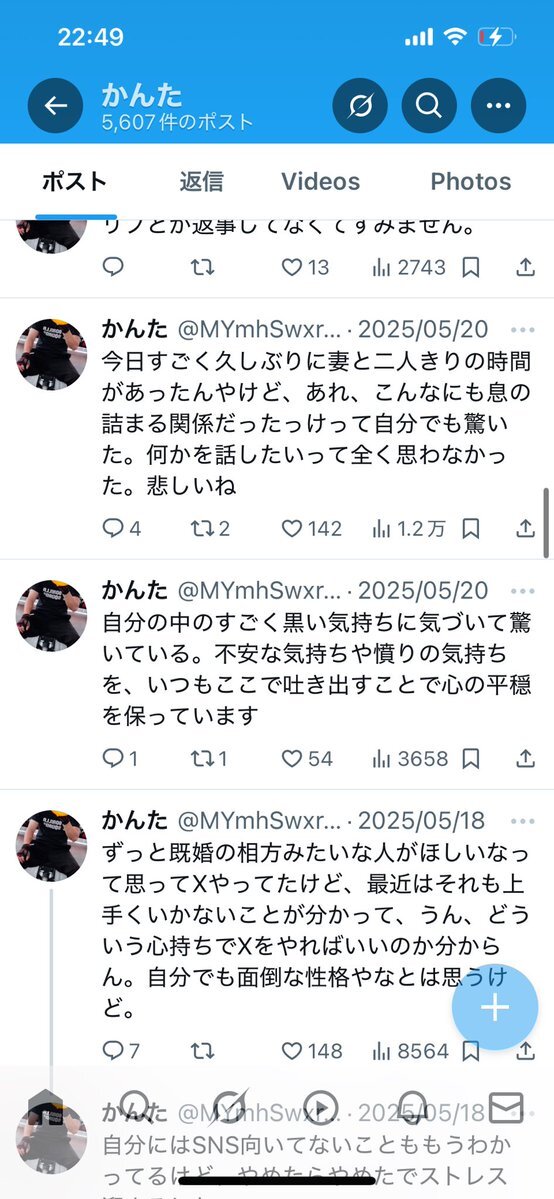
Task: Tap the floating compose plus button
Action: click(x=494, y=1008)
